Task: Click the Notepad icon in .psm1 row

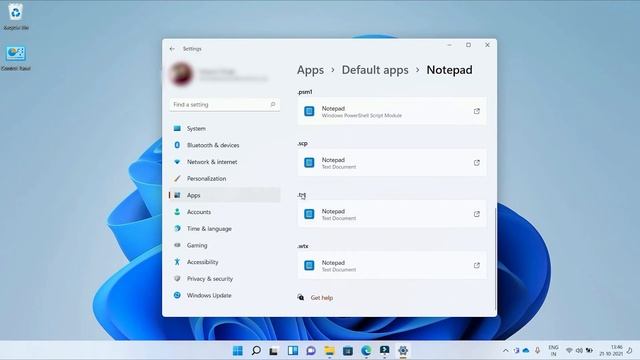Action: pos(309,111)
